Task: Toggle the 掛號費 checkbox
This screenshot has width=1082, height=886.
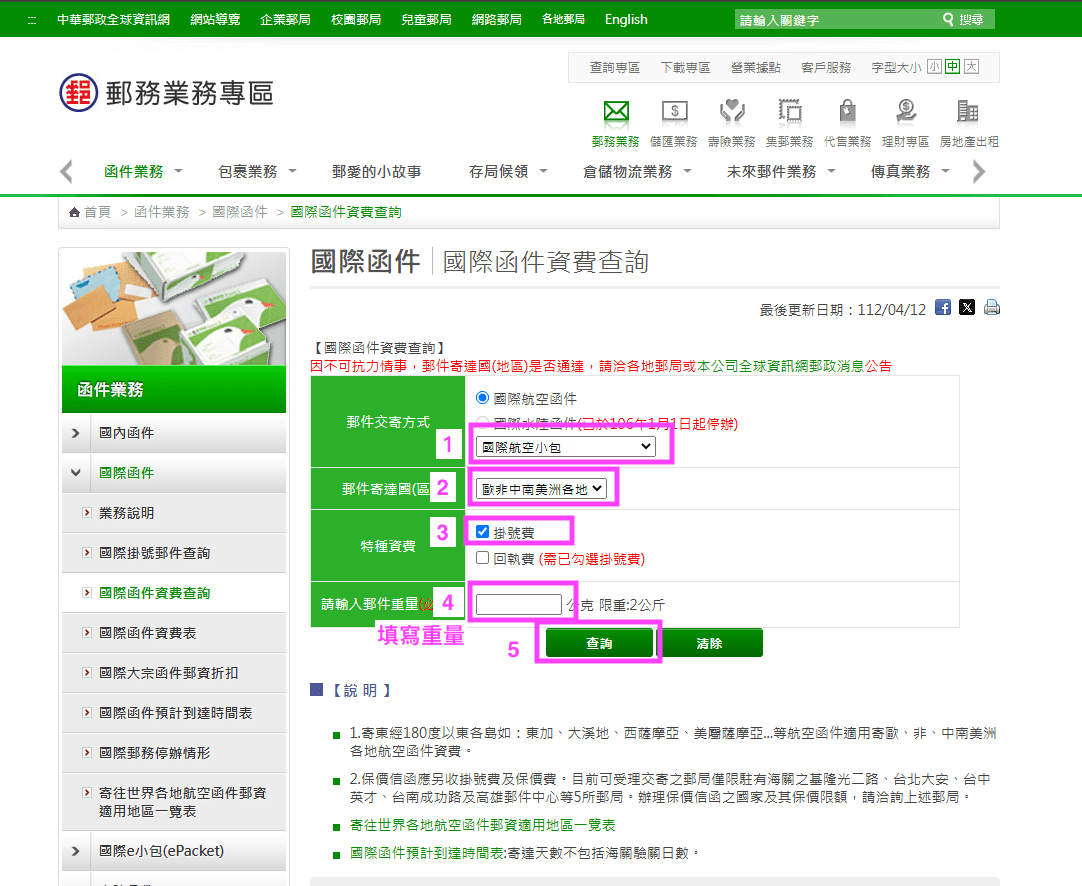Action: point(482,531)
